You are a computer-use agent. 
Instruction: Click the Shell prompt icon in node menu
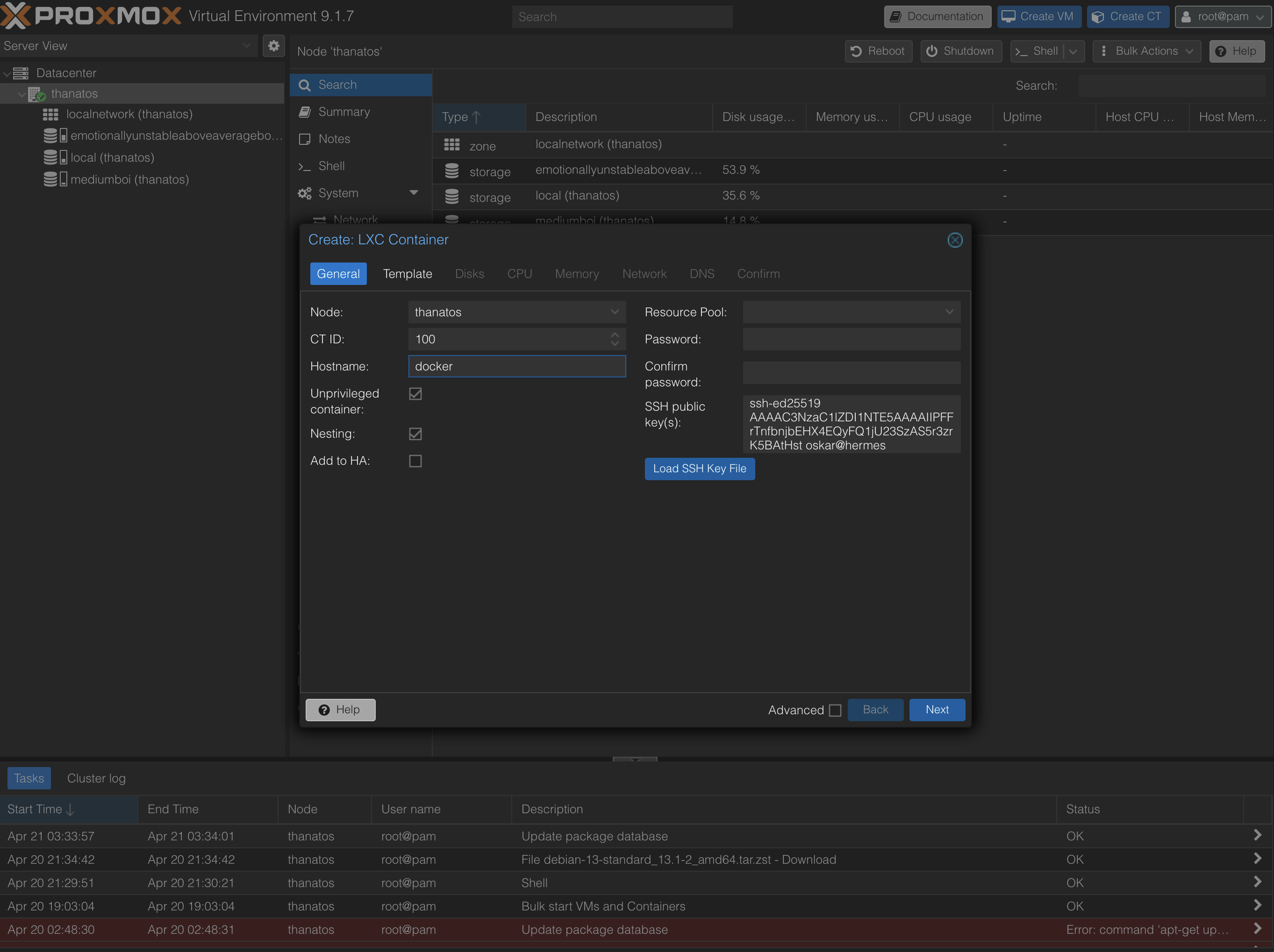click(x=304, y=167)
